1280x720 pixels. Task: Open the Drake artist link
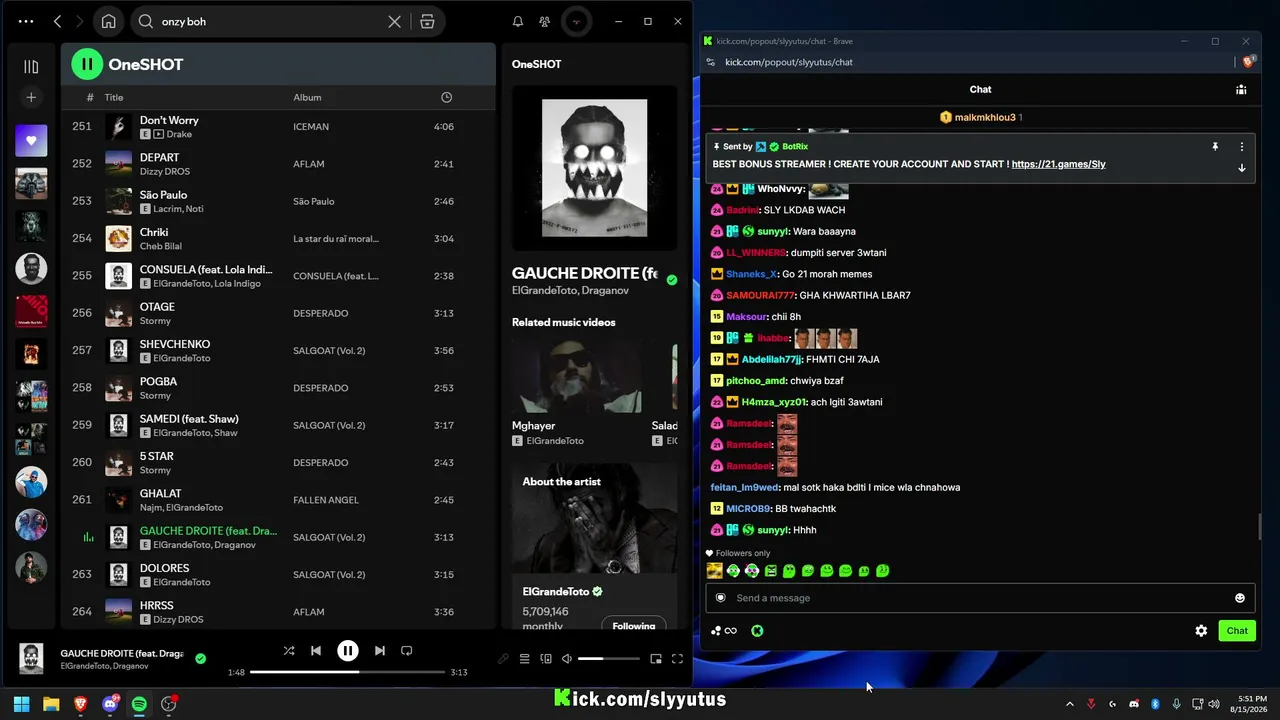pyautogui.click(x=179, y=134)
